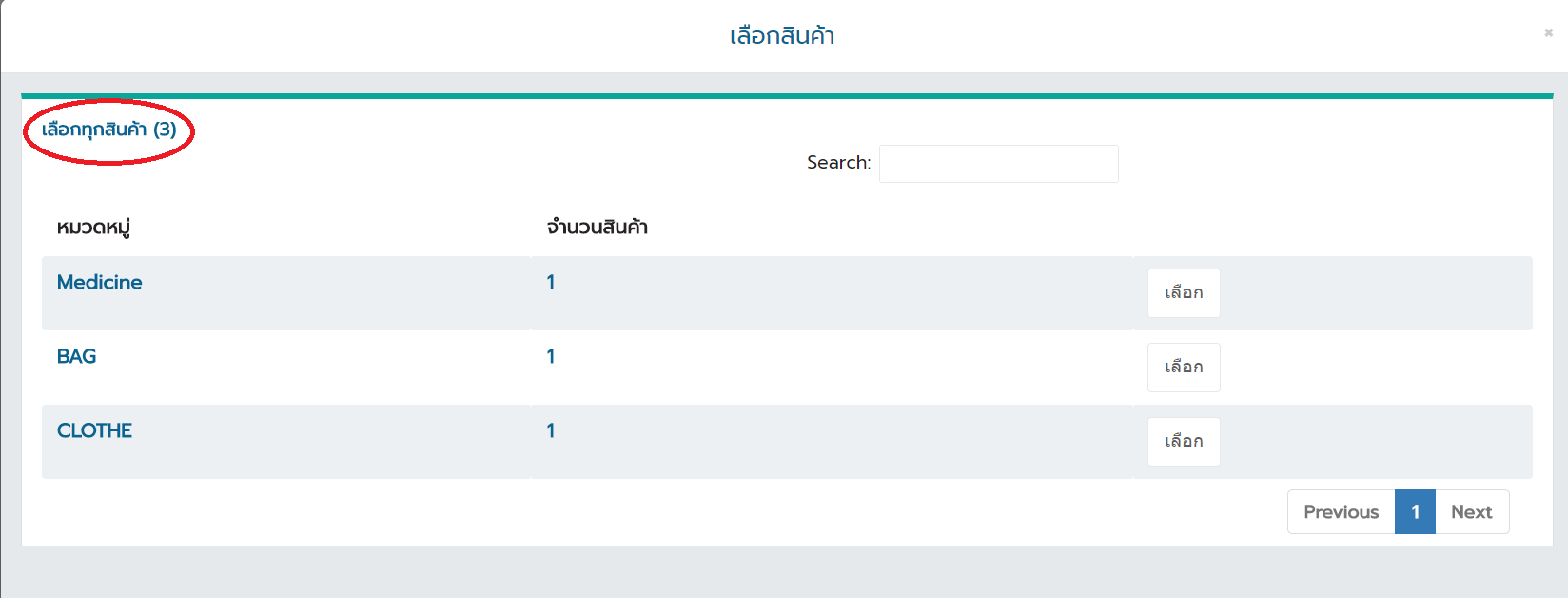The height and width of the screenshot is (598, 1568).
Task: Click the gray backdrop beneath the table panel
Action: tap(784, 573)
